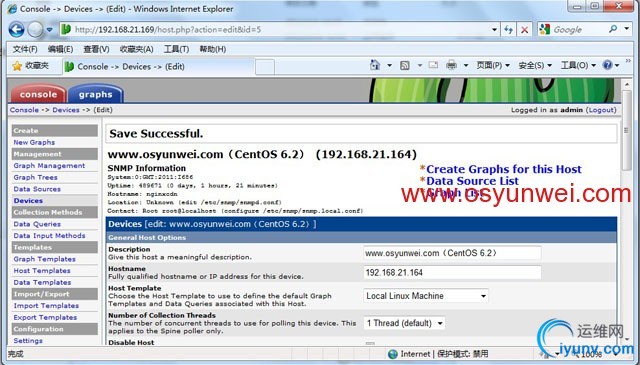Open the 文件(F) menu
This screenshot has width=640, height=365.
point(25,49)
